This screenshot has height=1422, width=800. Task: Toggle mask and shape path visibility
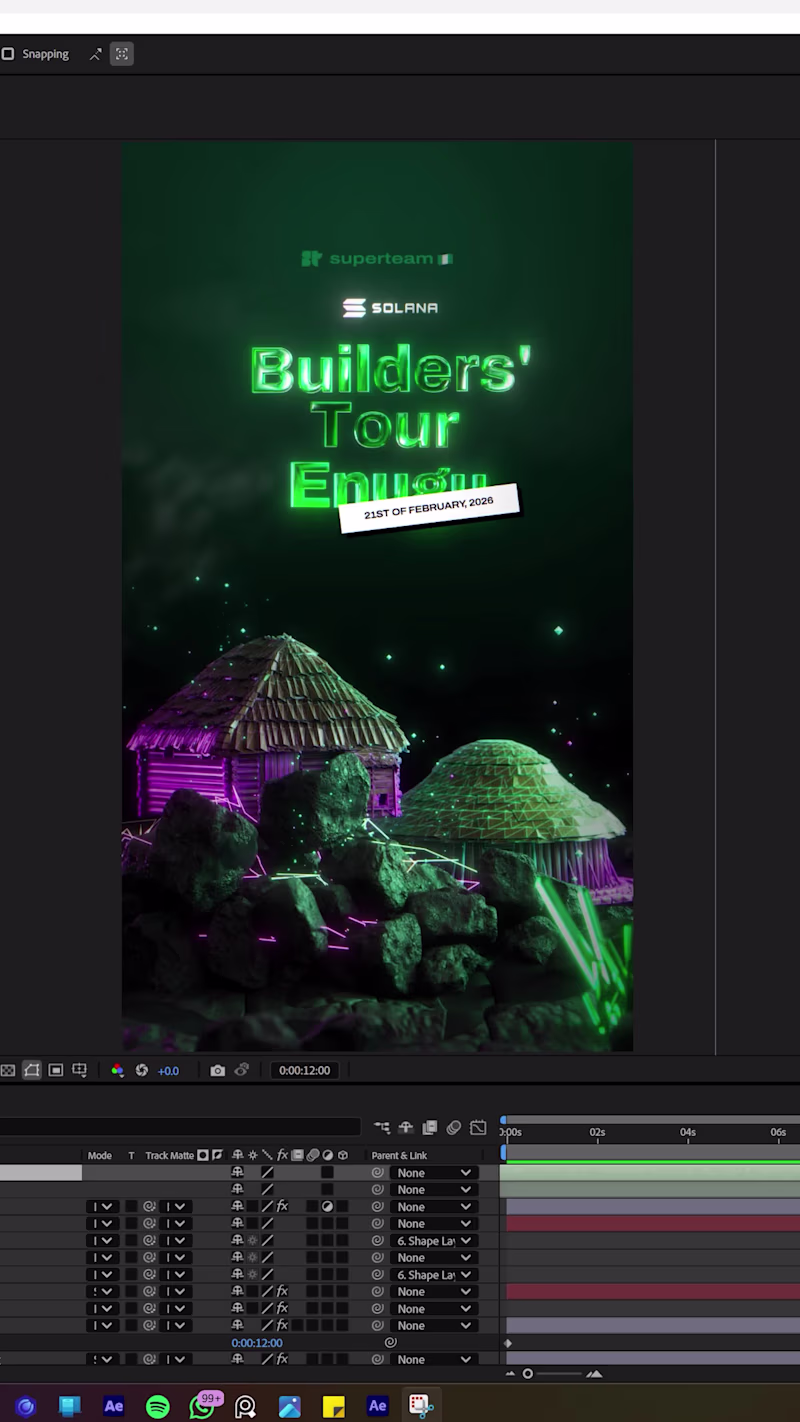click(32, 1070)
